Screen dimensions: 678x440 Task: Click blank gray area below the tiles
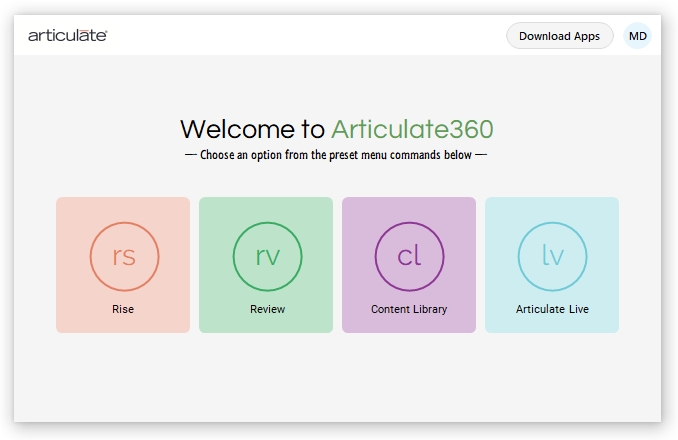coord(337,380)
